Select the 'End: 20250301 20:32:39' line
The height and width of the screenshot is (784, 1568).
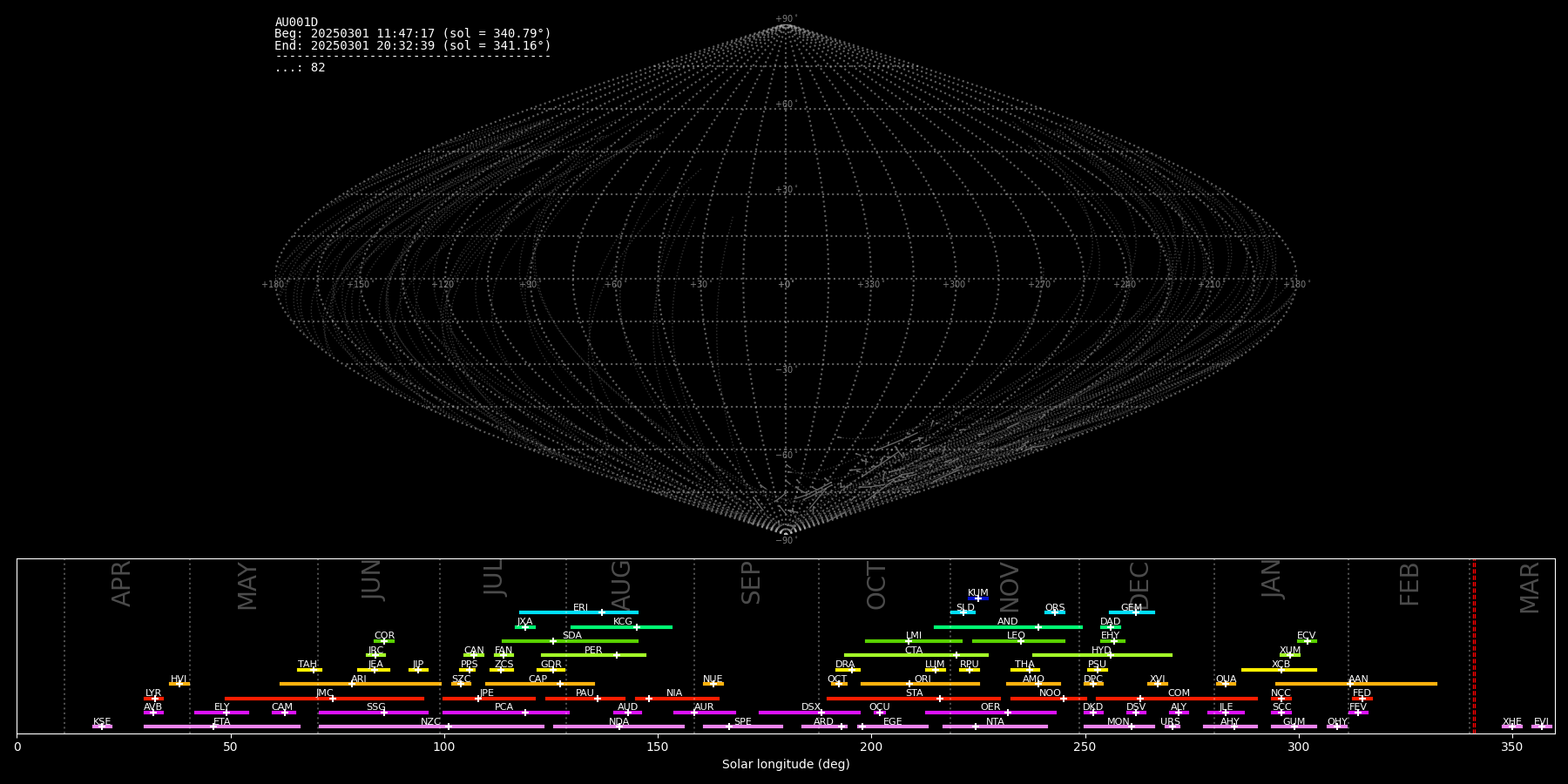click(x=413, y=45)
